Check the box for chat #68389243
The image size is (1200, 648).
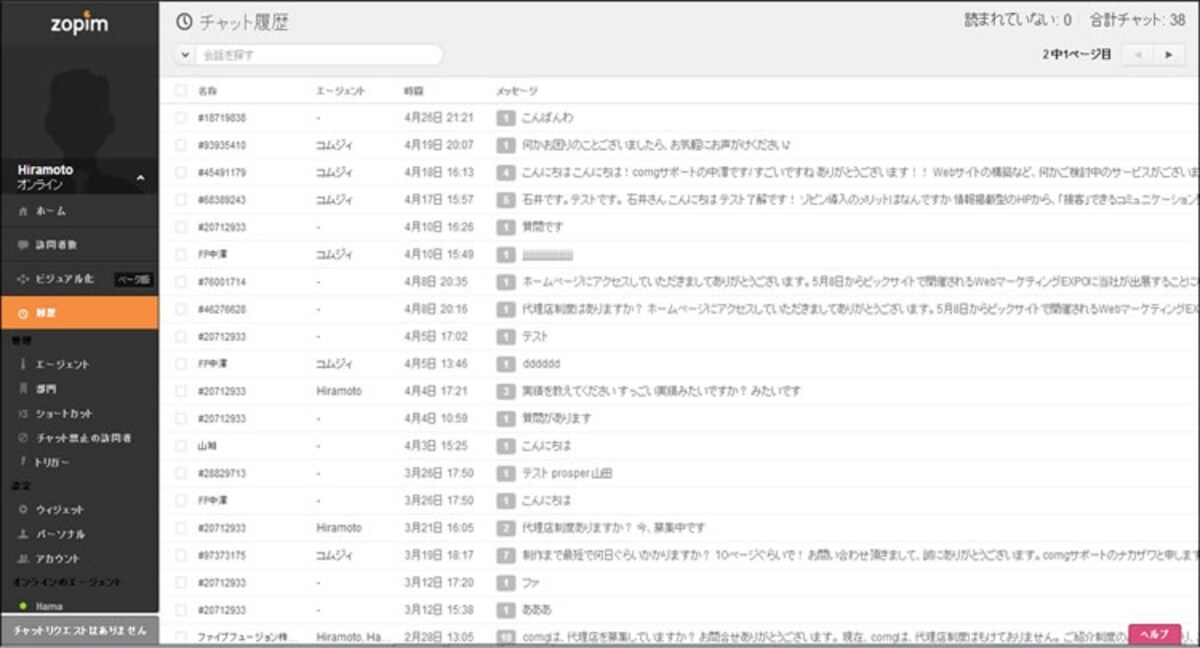click(181, 200)
